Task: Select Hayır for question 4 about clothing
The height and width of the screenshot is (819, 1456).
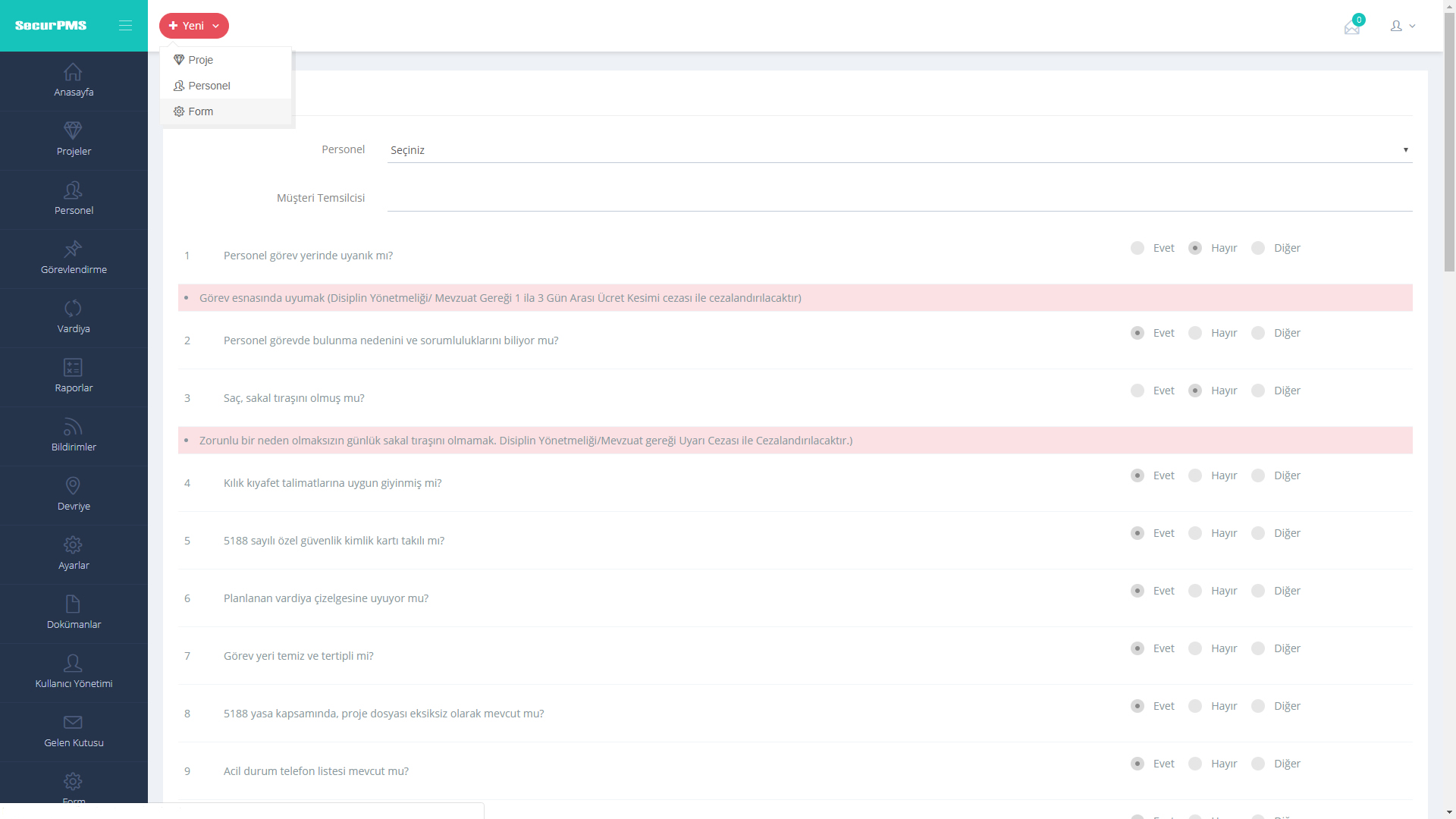Action: coord(1195,475)
